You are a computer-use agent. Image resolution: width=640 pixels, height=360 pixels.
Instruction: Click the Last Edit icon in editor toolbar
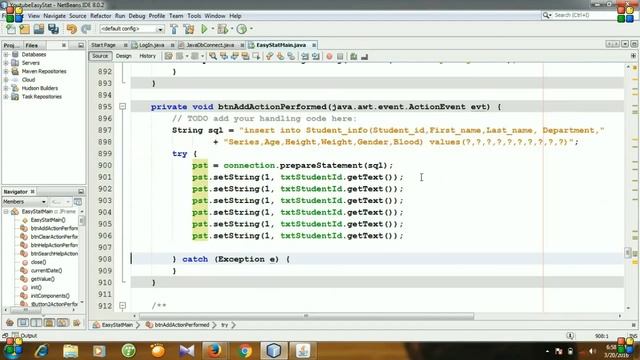[x=169, y=56]
